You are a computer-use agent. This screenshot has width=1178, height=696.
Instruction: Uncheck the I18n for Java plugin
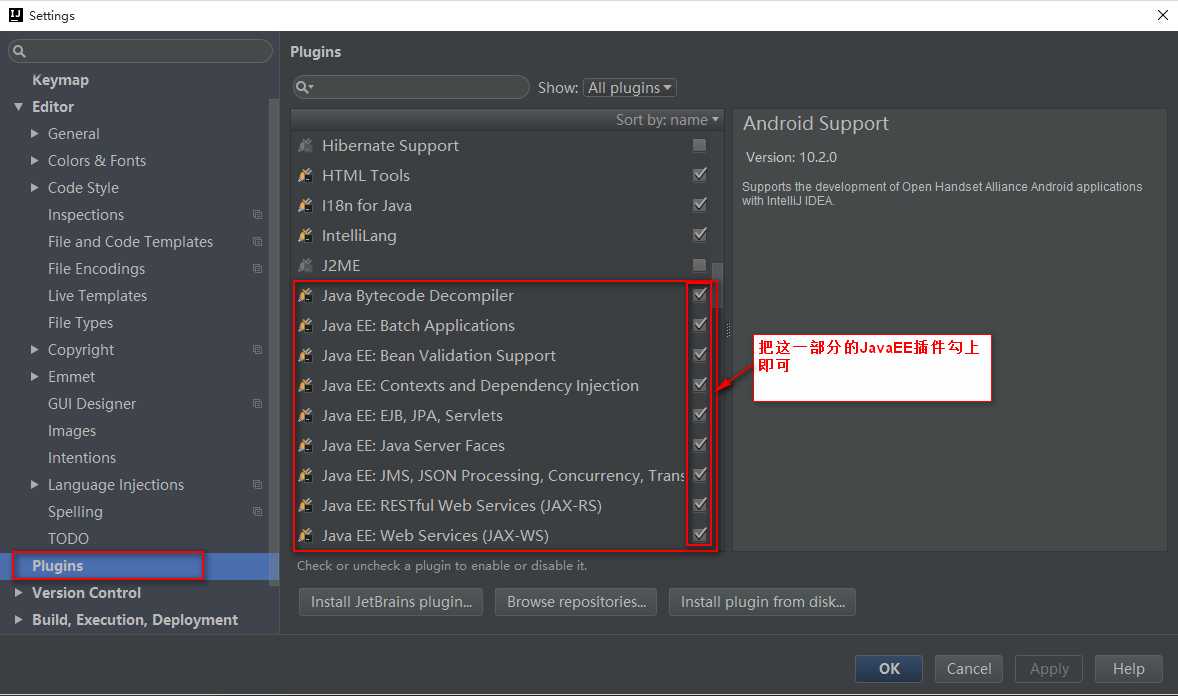coord(700,205)
